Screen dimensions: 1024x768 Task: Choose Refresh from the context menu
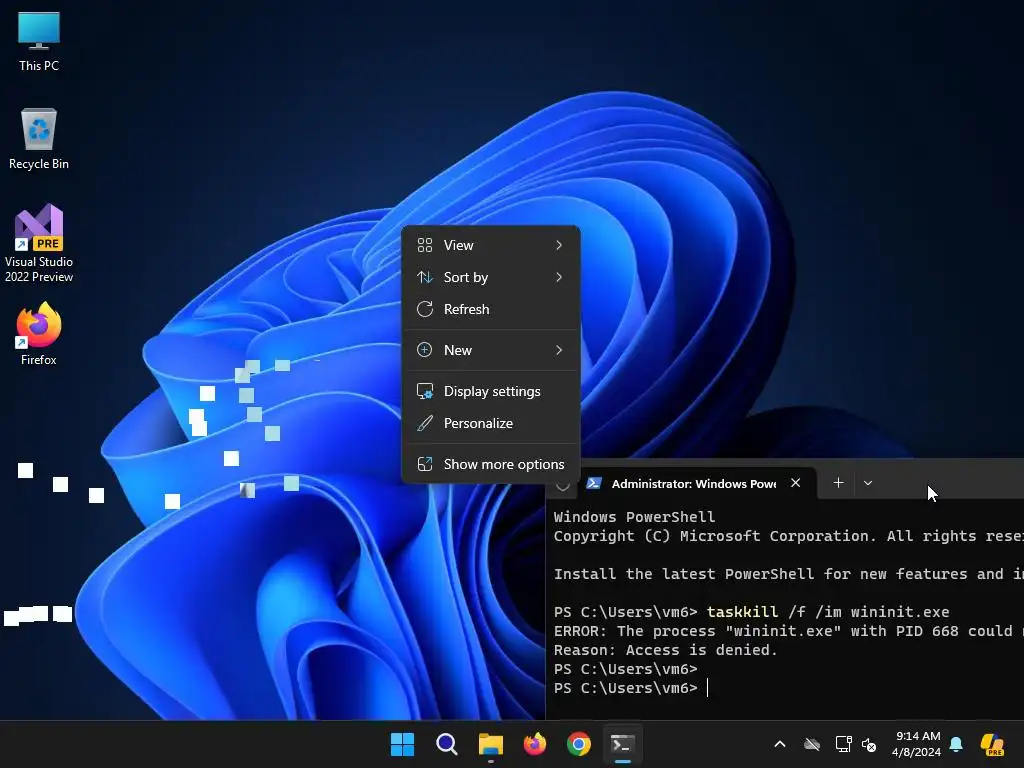490,309
